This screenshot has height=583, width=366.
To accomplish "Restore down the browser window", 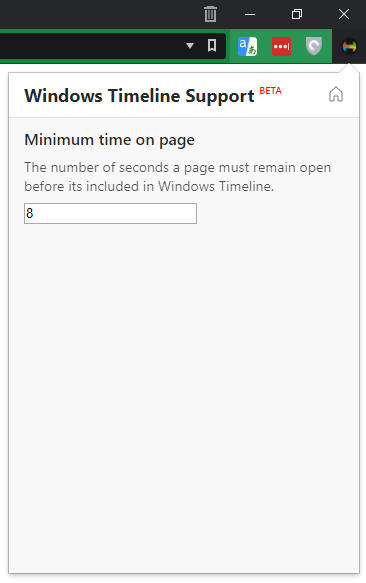I will (x=296, y=15).
